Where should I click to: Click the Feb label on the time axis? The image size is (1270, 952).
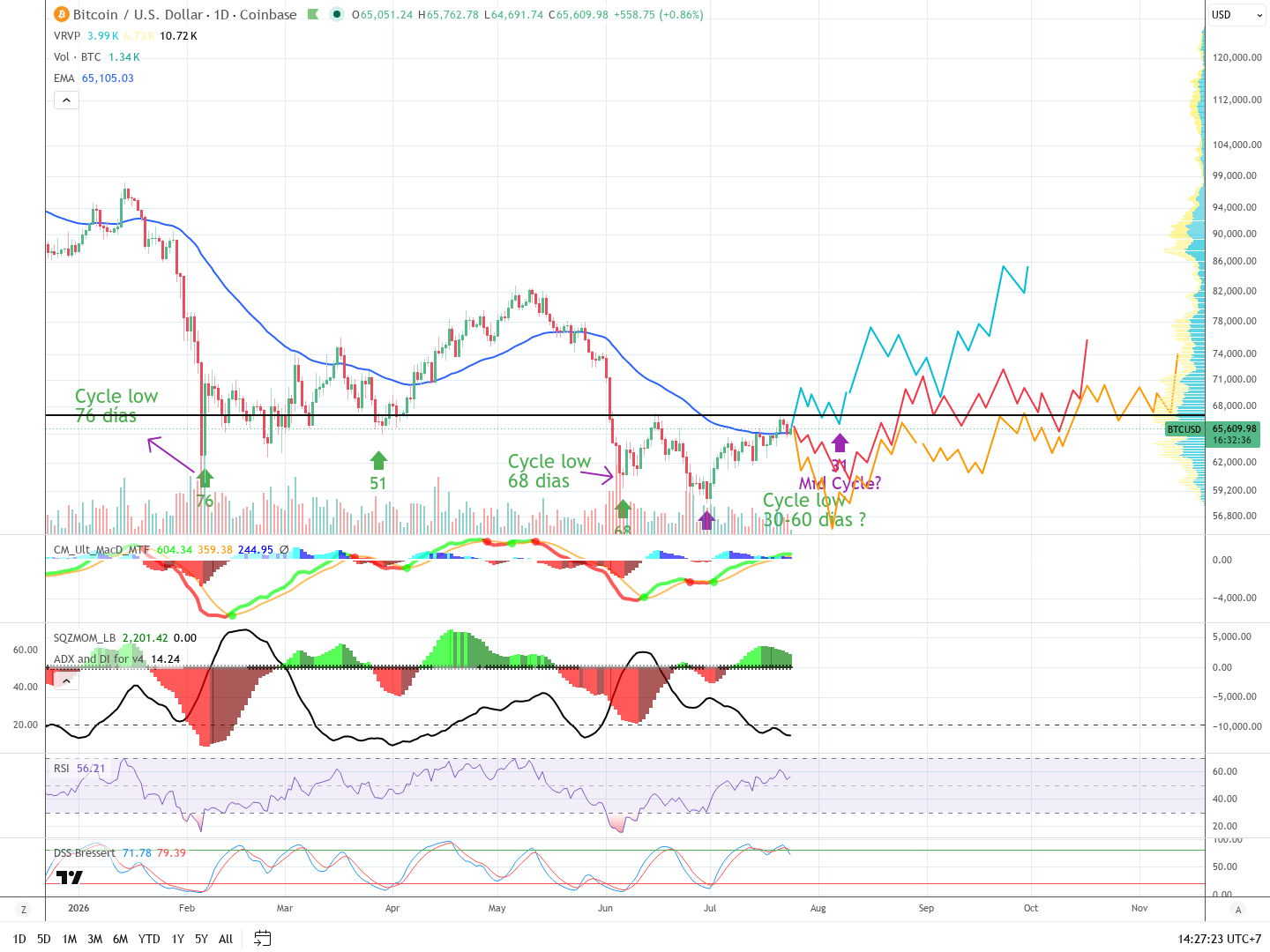(187, 908)
